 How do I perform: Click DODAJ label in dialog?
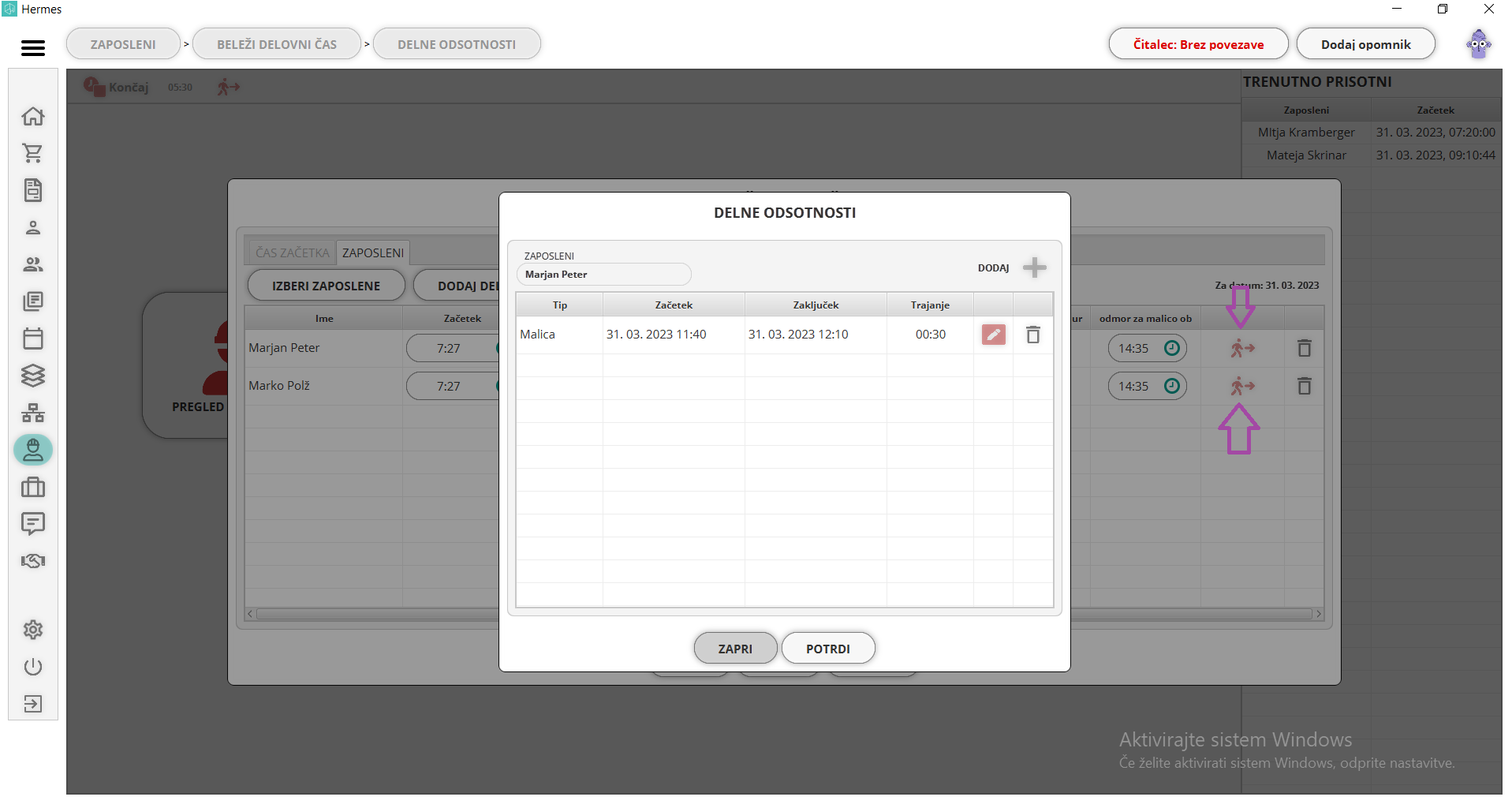993,268
